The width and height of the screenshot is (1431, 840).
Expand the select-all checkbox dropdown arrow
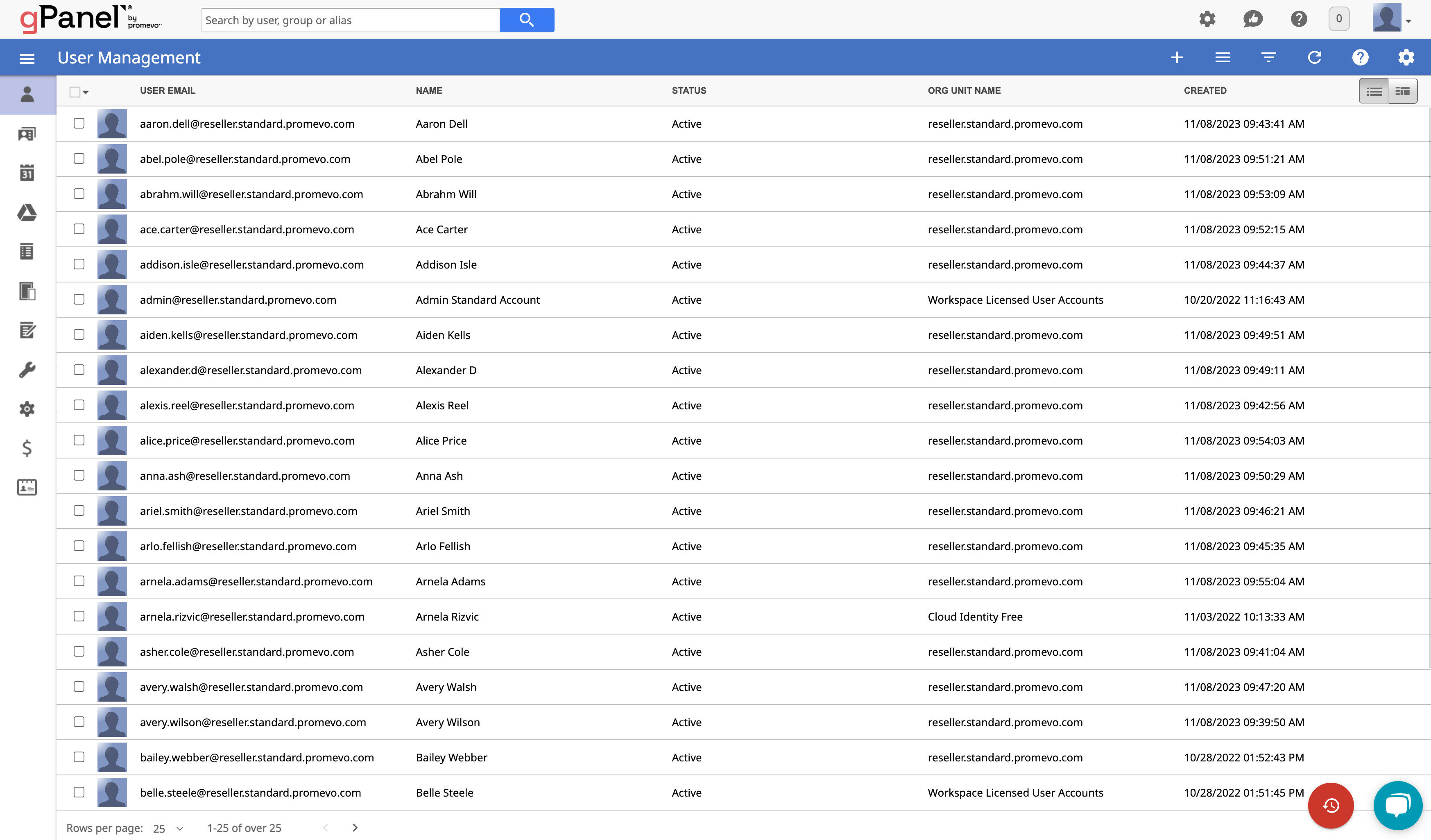click(x=86, y=92)
